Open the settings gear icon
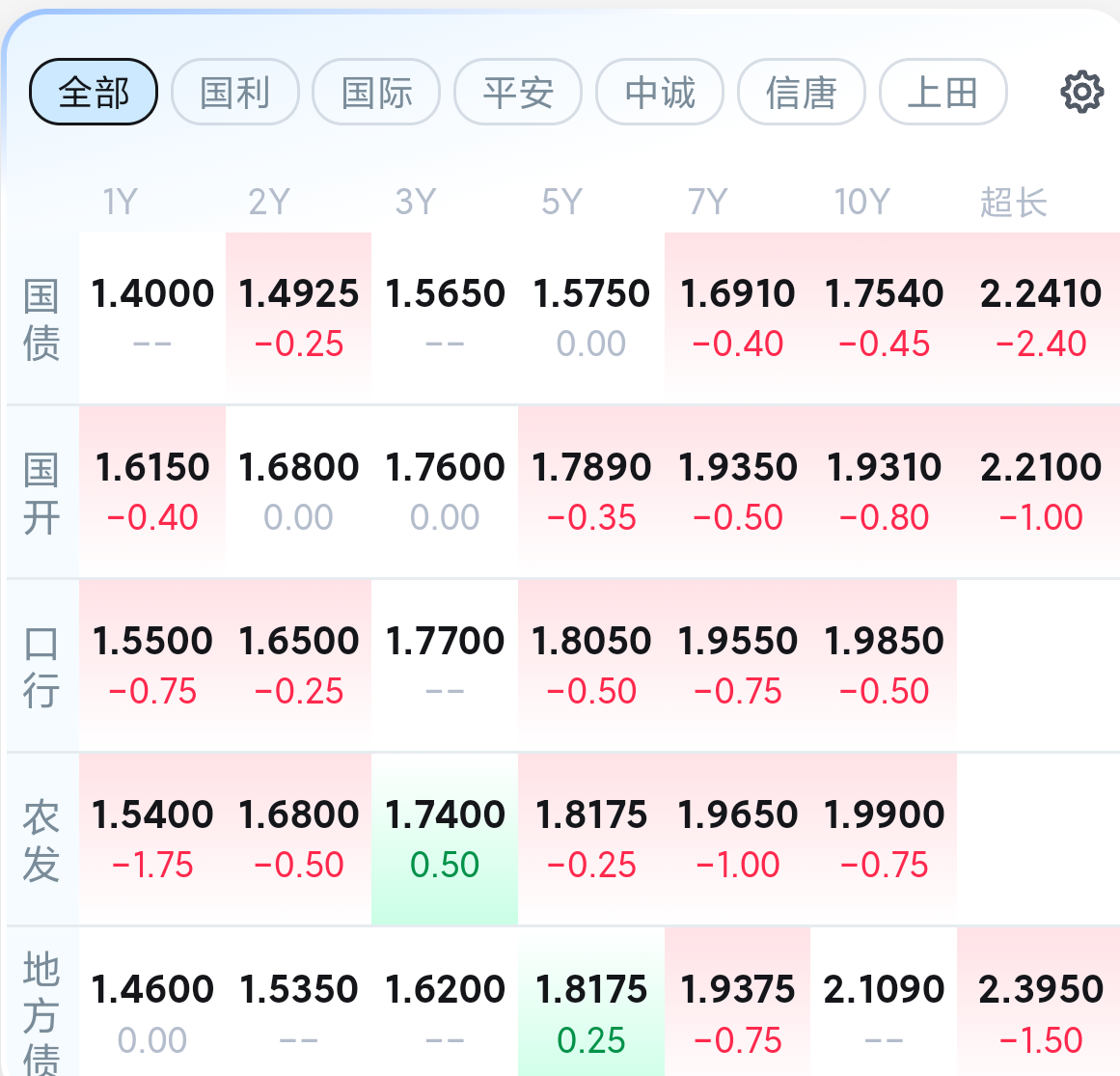Viewport: 1120px width, 1076px height. pyautogui.click(x=1082, y=92)
